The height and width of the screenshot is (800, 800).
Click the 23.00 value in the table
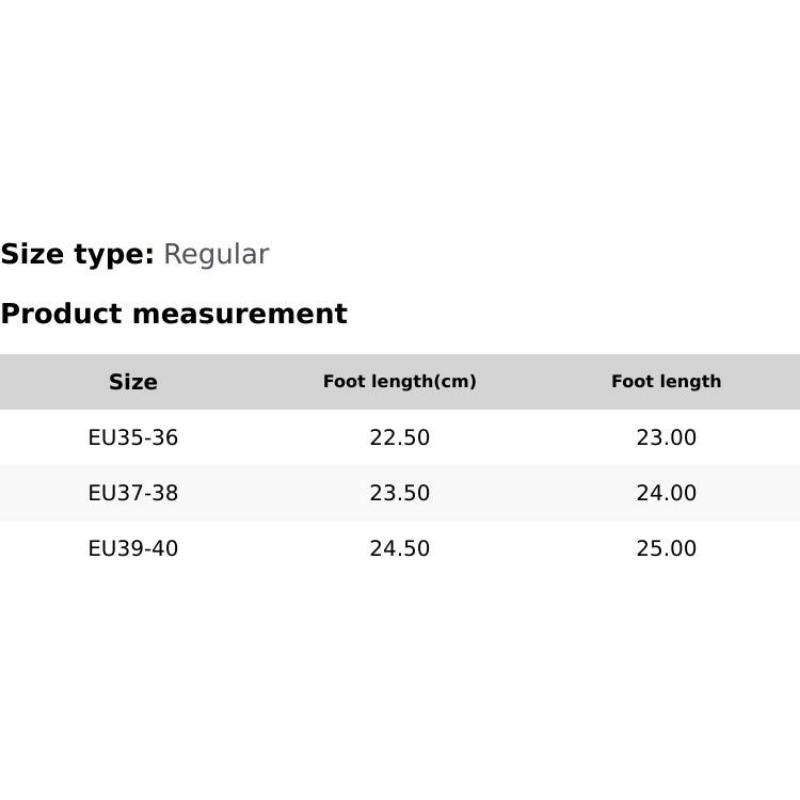point(666,438)
